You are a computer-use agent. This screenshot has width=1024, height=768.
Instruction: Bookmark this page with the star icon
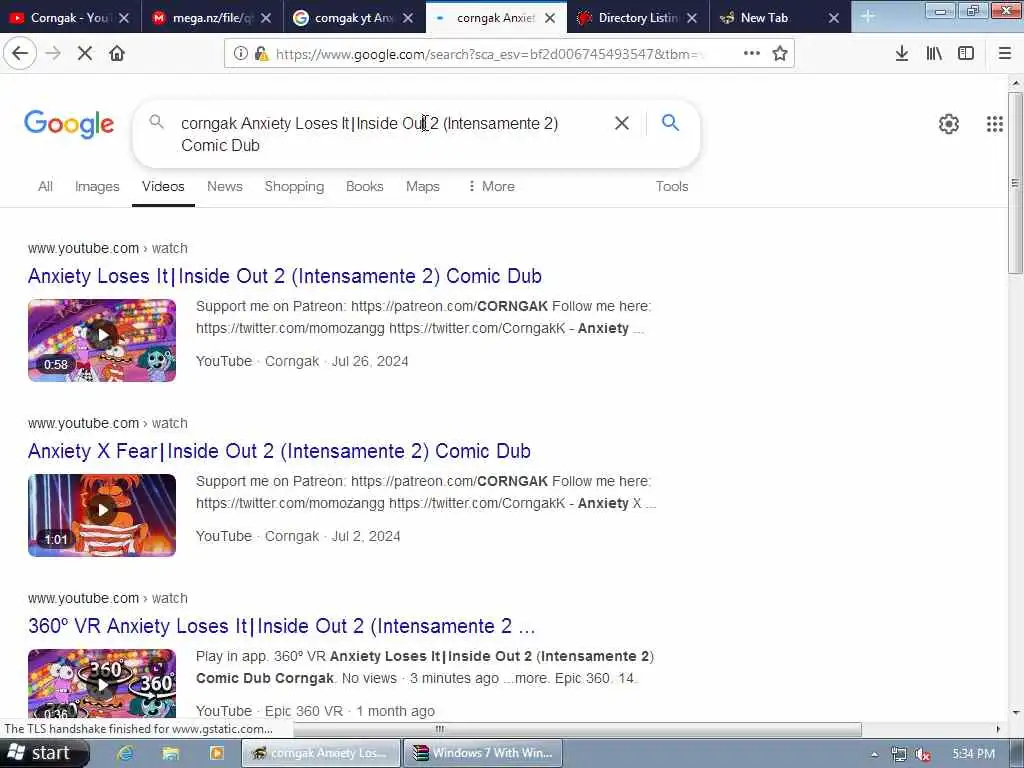pos(780,54)
